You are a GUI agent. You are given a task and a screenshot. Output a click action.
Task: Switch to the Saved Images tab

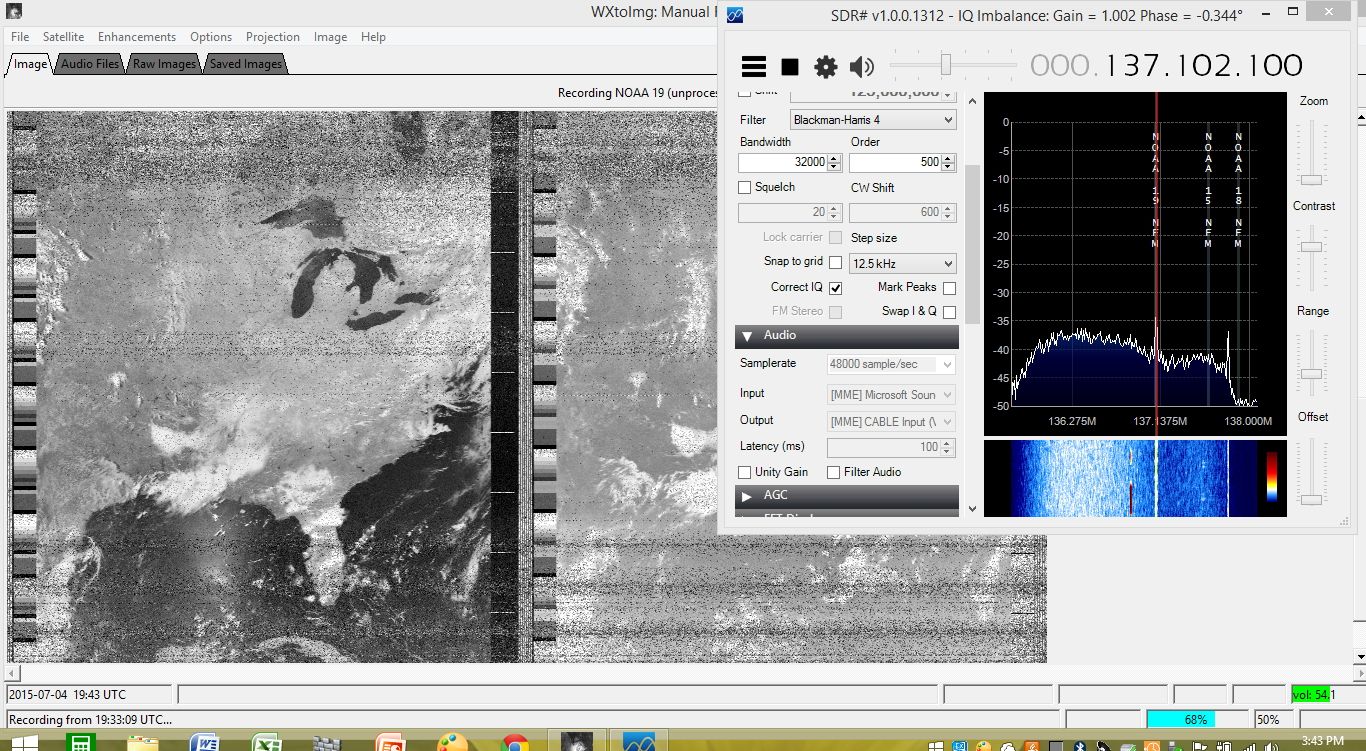tap(246, 64)
